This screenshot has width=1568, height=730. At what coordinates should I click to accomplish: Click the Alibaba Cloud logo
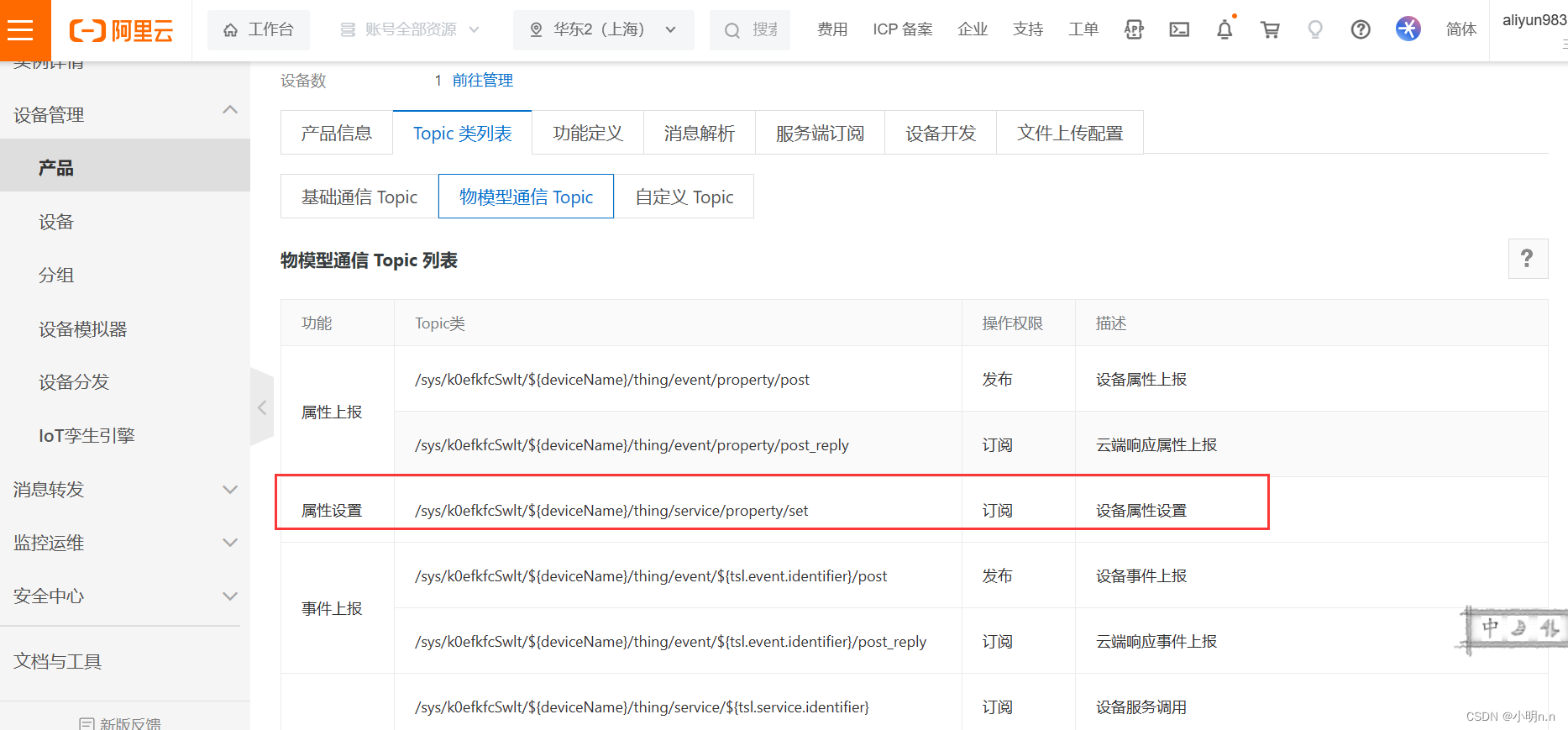(122, 30)
